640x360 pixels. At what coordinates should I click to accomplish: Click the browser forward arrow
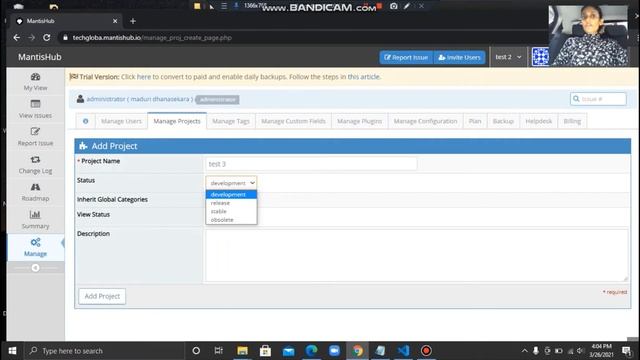pos(31,38)
